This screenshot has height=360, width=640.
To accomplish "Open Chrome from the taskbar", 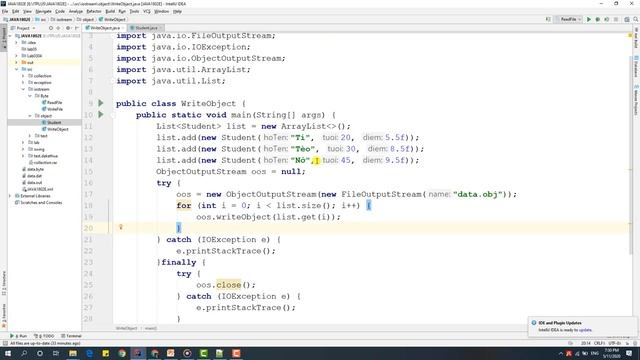I will pyautogui.click(x=122, y=353).
